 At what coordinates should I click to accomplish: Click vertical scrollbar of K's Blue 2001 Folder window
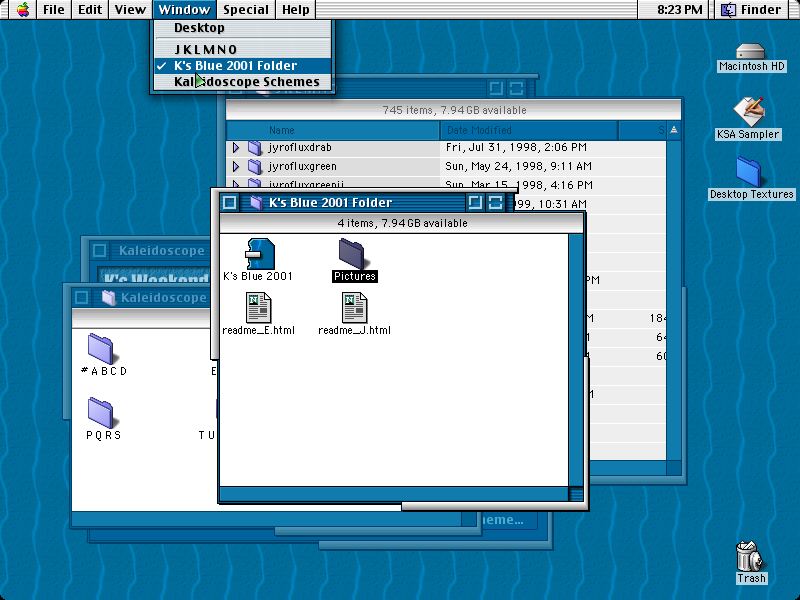pos(576,360)
